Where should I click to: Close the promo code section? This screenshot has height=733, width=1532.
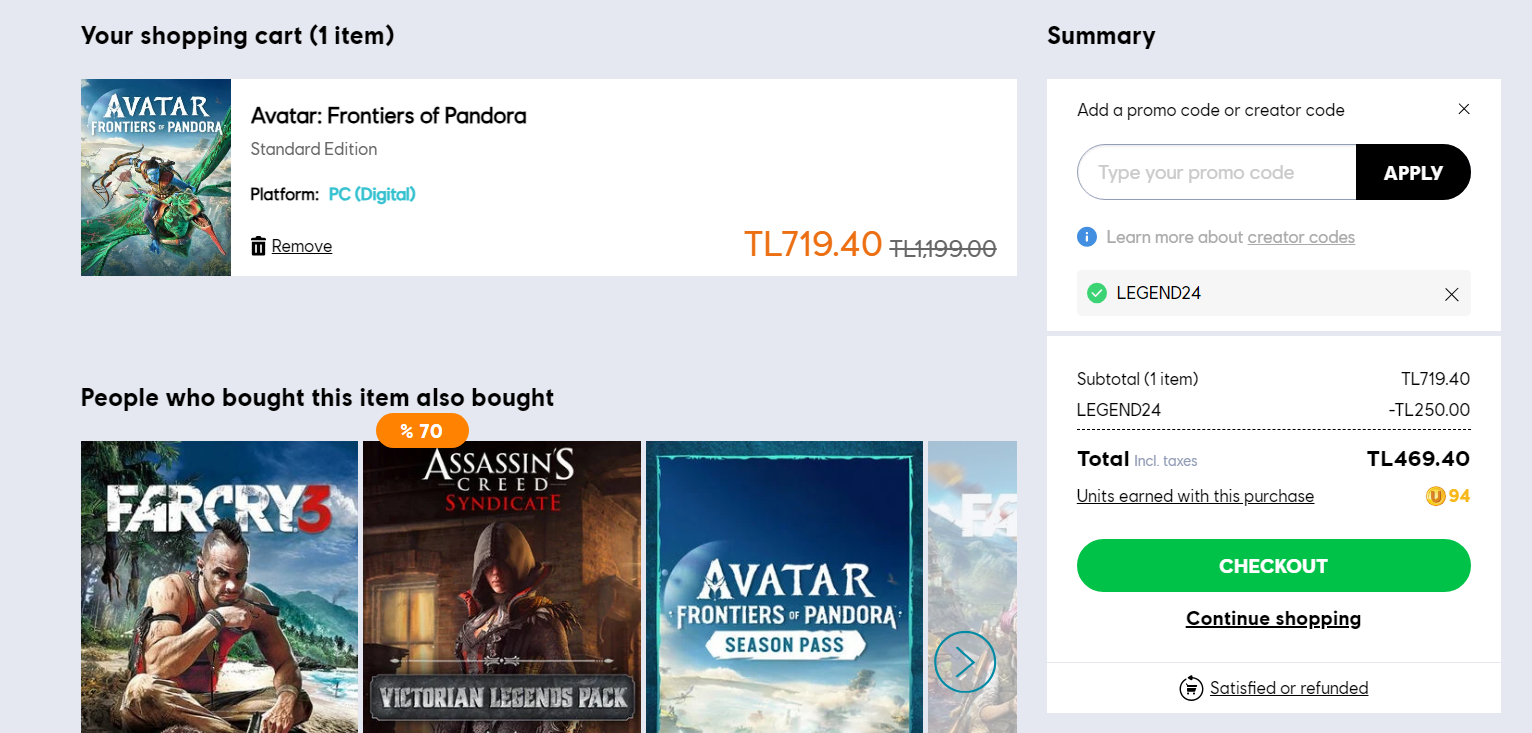click(x=1464, y=109)
